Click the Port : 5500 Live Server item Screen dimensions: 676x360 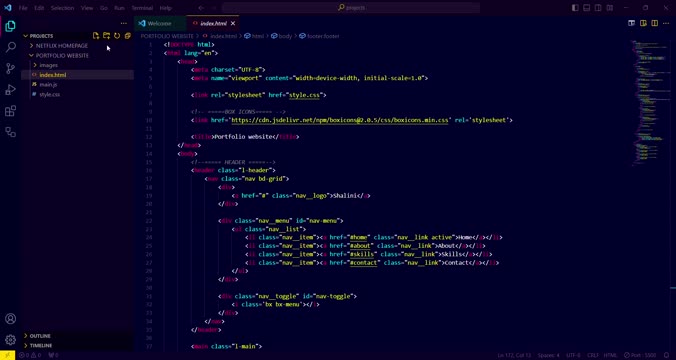point(640,355)
